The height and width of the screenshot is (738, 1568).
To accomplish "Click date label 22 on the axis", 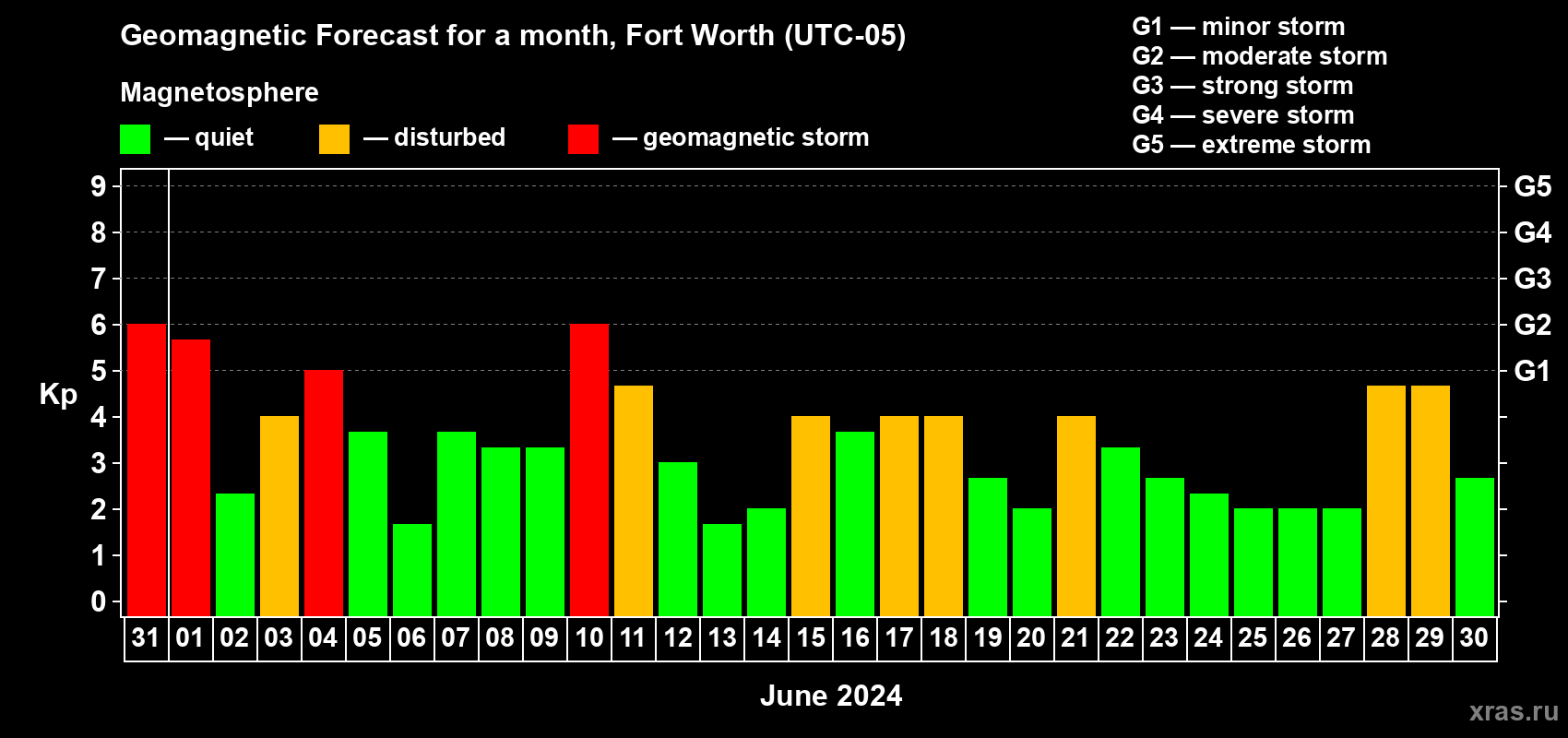I will click(1120, 637).
